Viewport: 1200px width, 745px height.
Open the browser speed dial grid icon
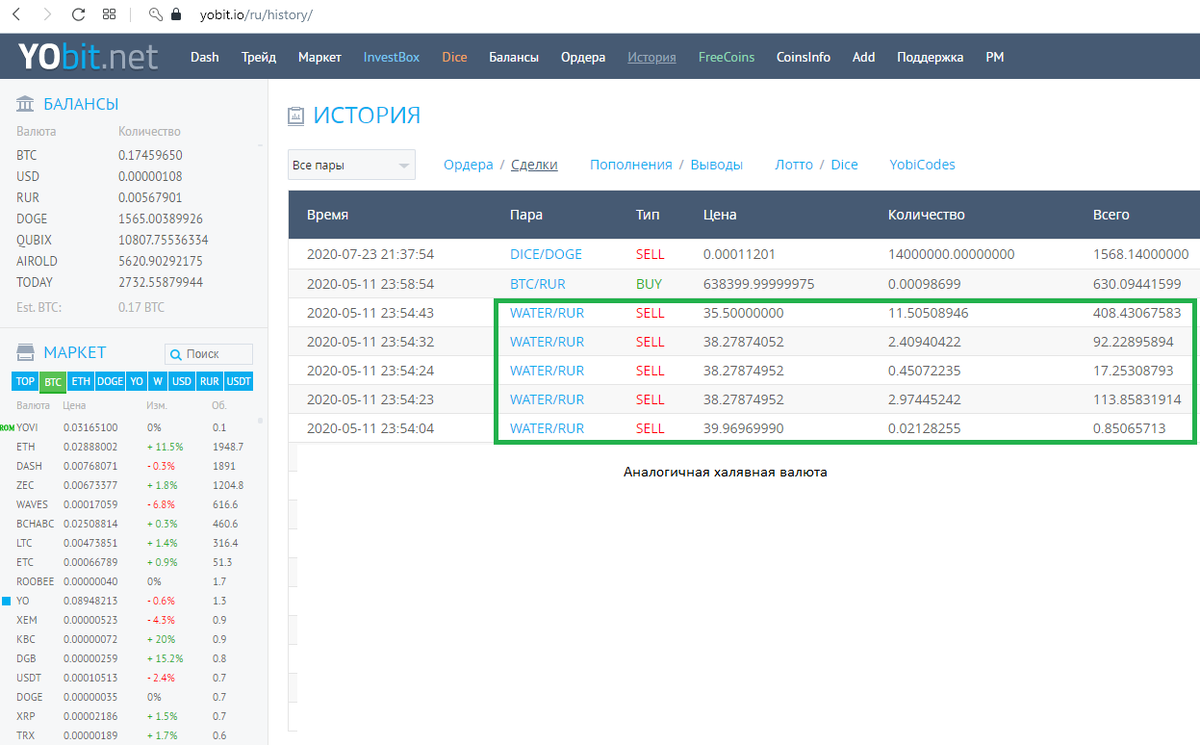click(109, 15)
